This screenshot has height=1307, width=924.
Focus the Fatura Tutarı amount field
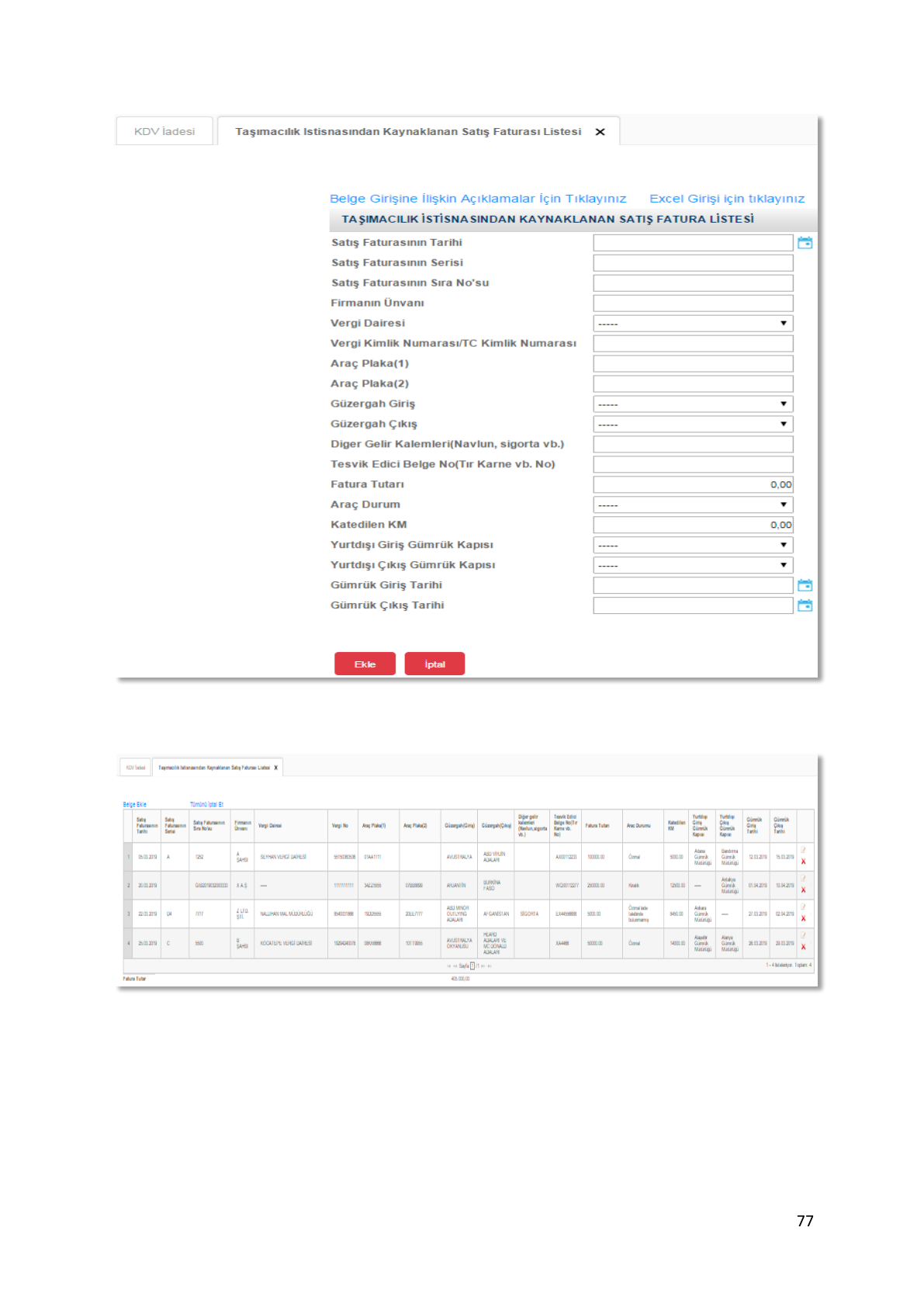(693, 485)
